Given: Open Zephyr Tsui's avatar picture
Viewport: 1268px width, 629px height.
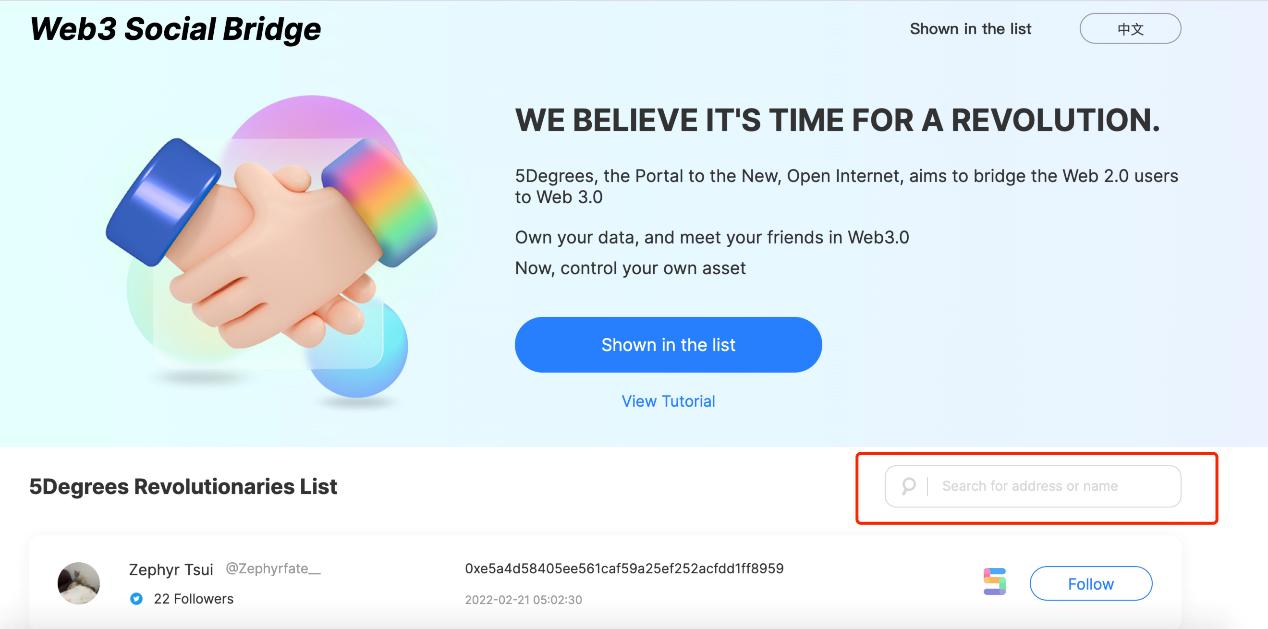Looking at the screenshot, I should click(x=79, y=583).
